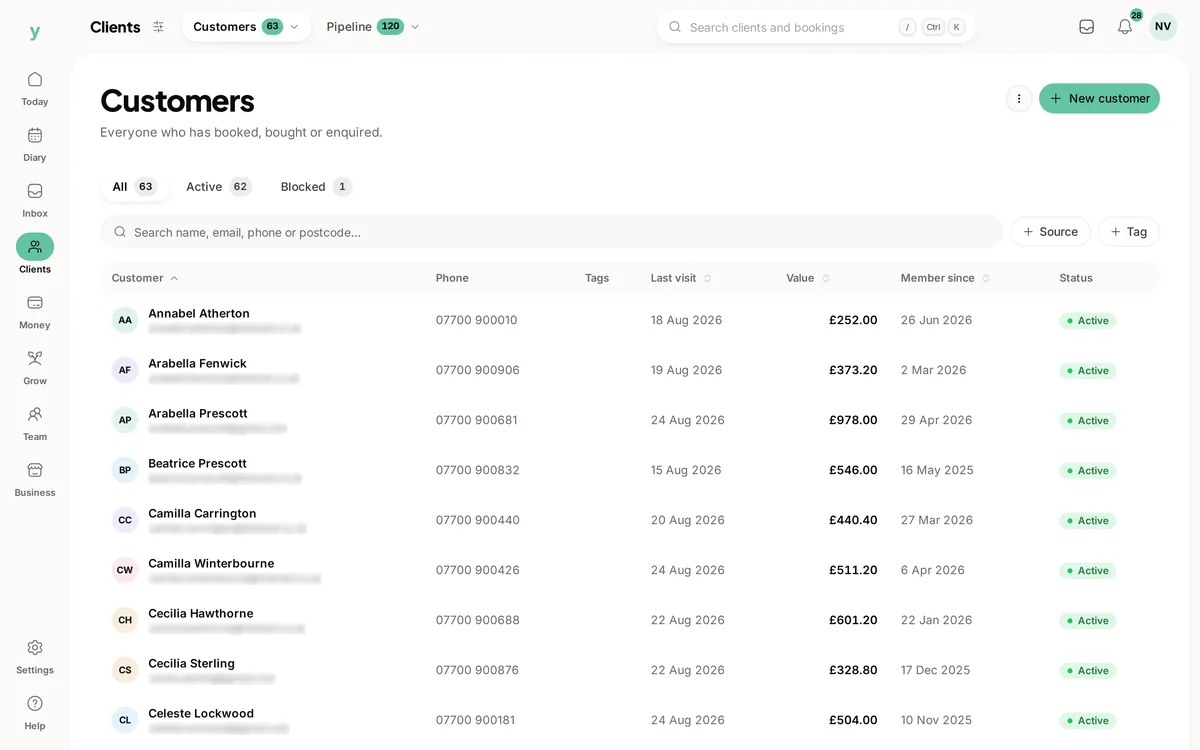Open the Business section
The width and height of the screenshot is (1200, 750).
(35, 480)
